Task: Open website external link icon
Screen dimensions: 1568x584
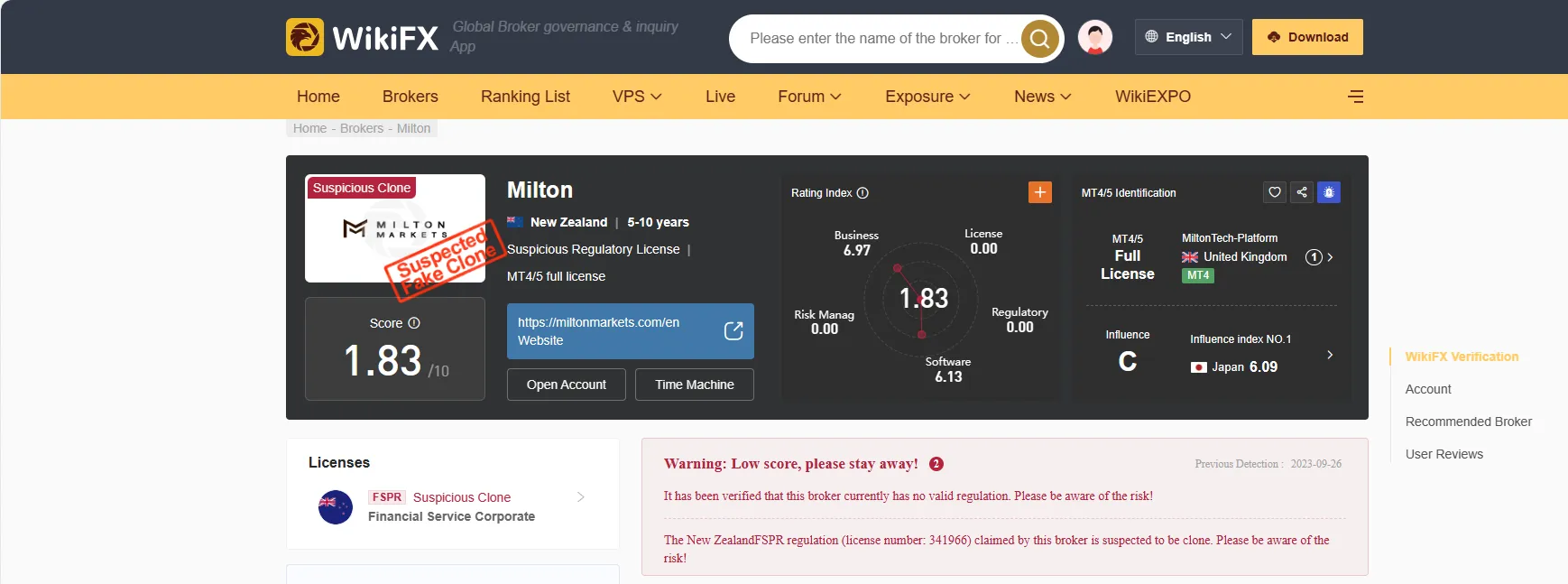Action: (733, 331)
